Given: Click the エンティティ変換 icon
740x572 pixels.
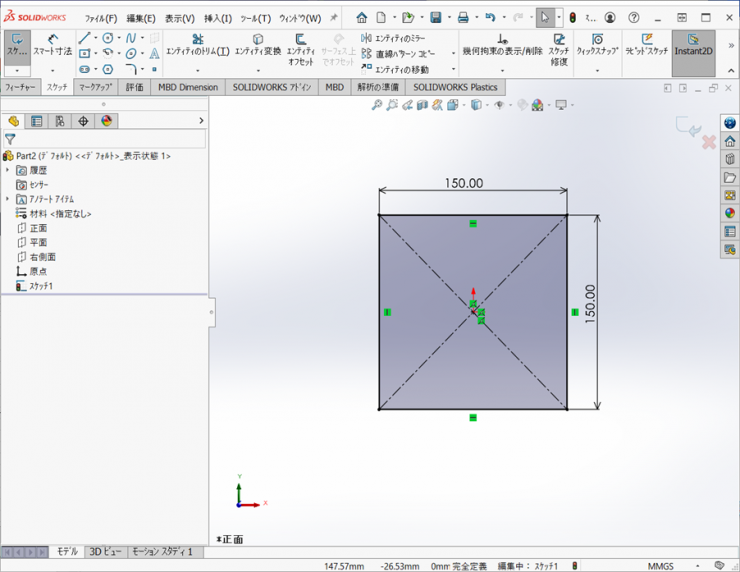Looking at the screenshot, I should pyautogui.click(x=257, y=44).
